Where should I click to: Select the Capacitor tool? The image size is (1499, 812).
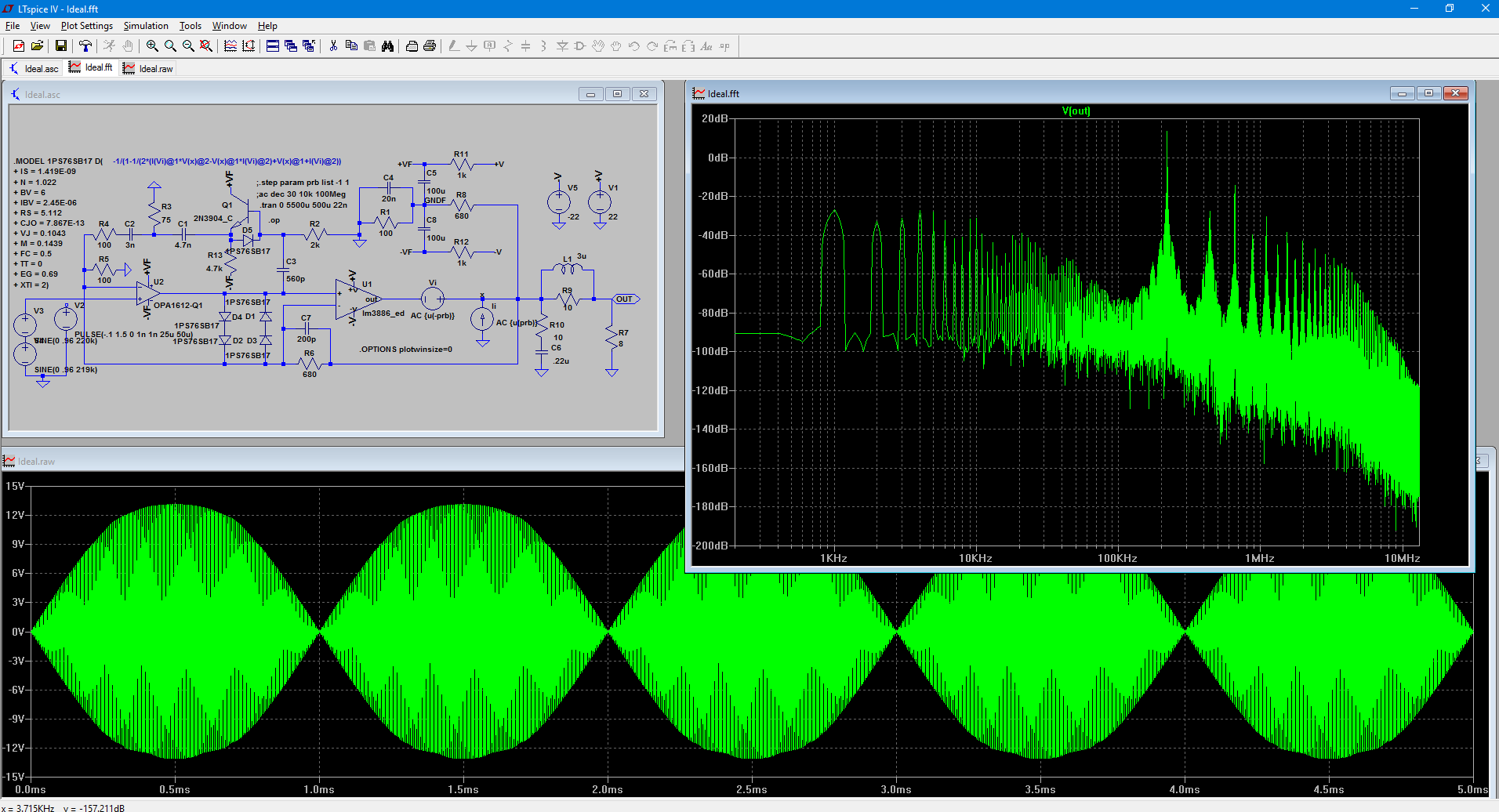point(526,46)
